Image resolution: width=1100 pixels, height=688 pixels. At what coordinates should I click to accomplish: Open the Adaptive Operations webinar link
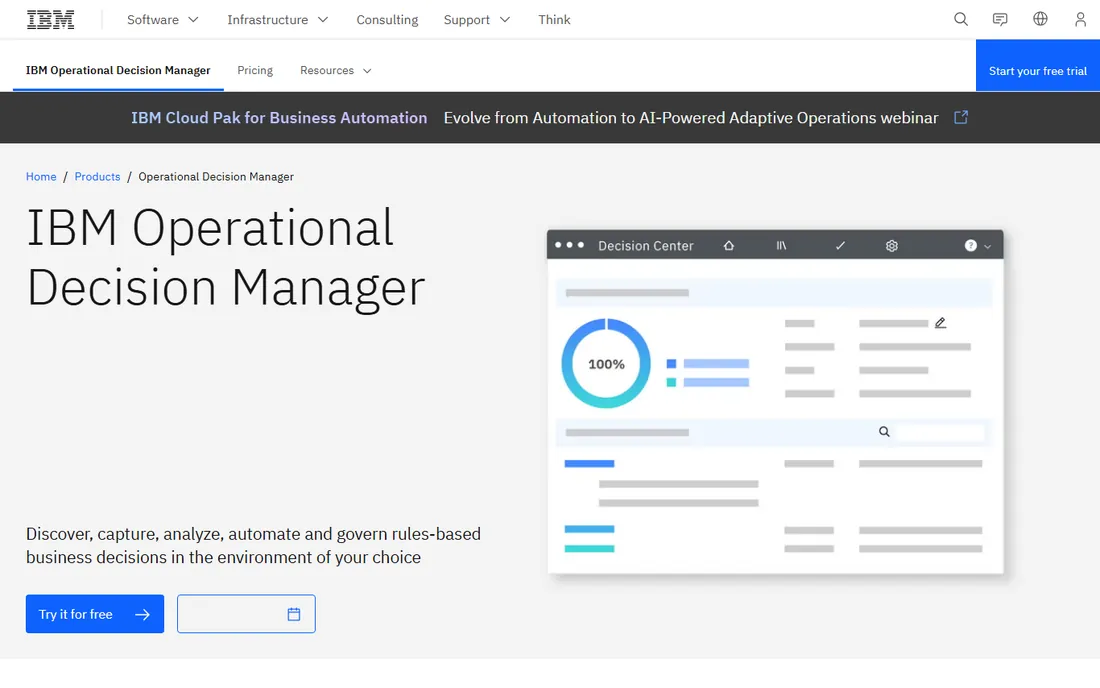coord(691,118)
